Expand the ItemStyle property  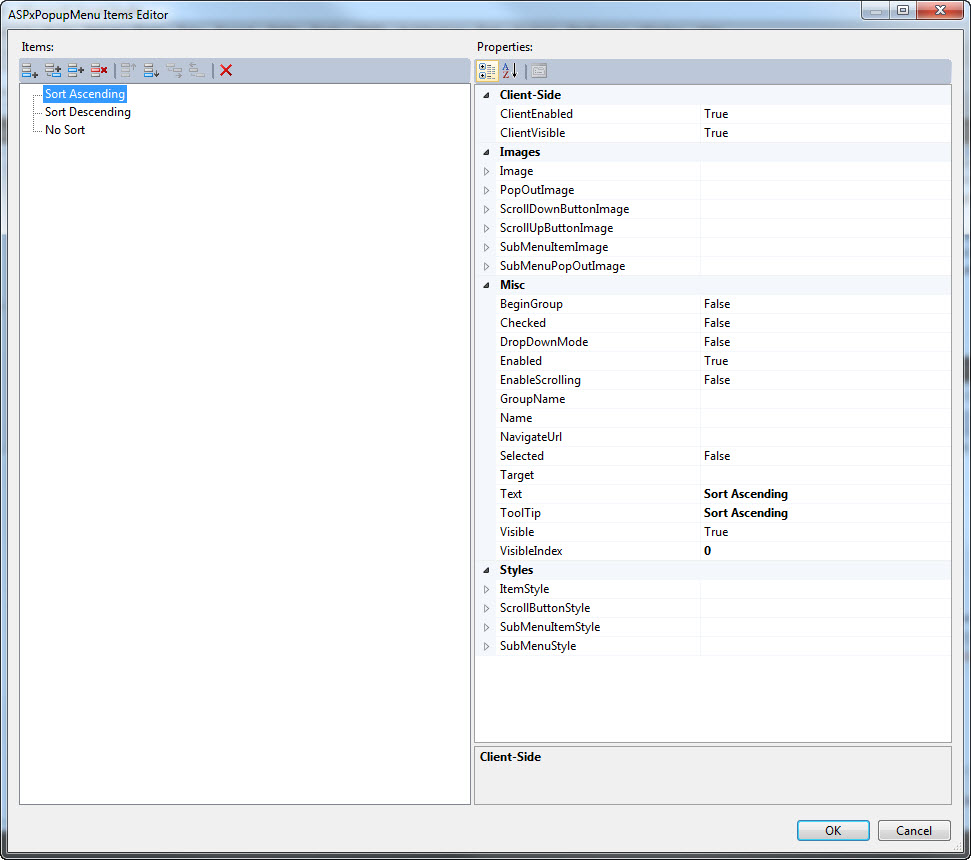click(x=486, y=589)
